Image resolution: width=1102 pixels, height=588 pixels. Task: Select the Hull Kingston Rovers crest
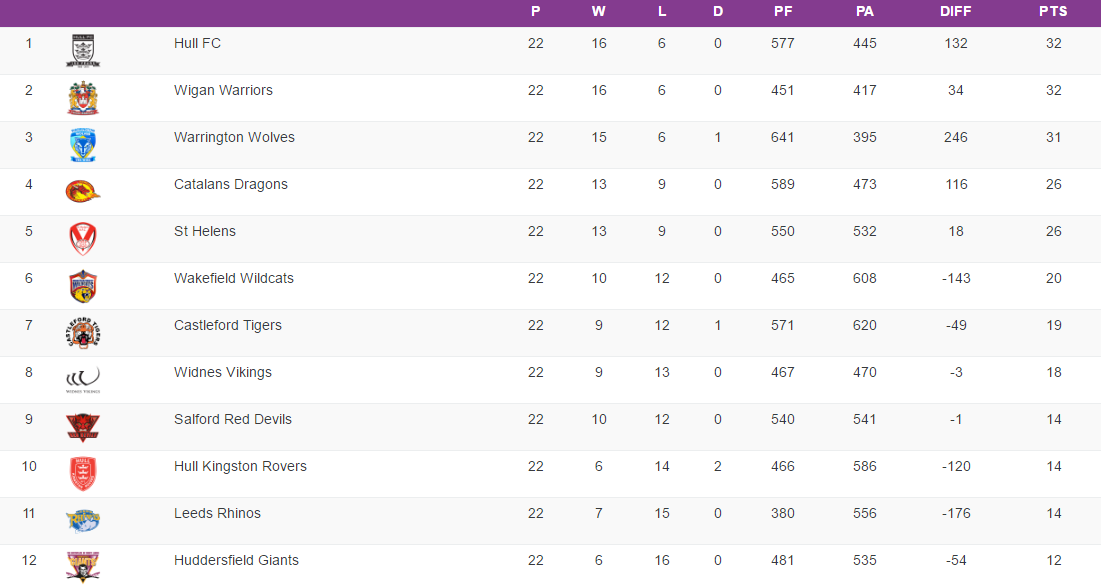(83, 474)
